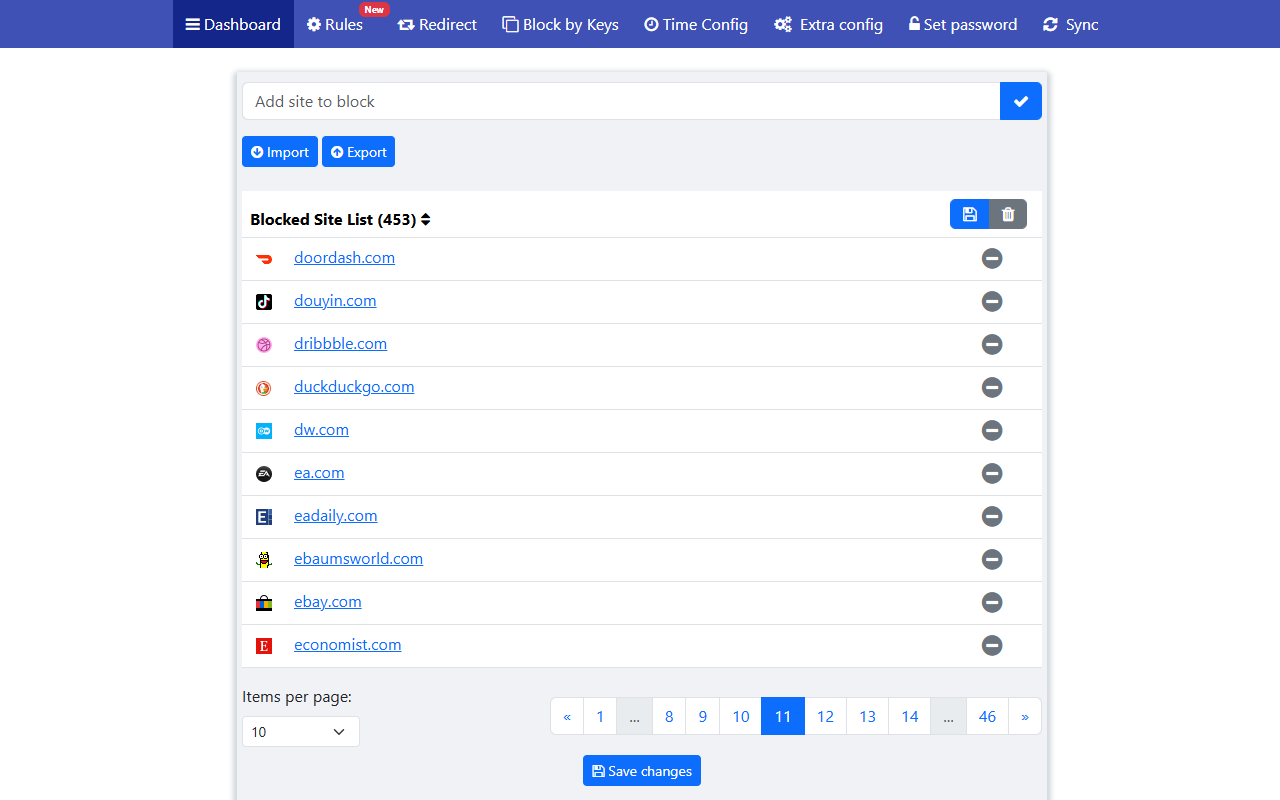Image resolution: width=1280 pixels, height=800 pixels.
Task: Click the trash delete-all icon
Action: (x=1008, y=214)
